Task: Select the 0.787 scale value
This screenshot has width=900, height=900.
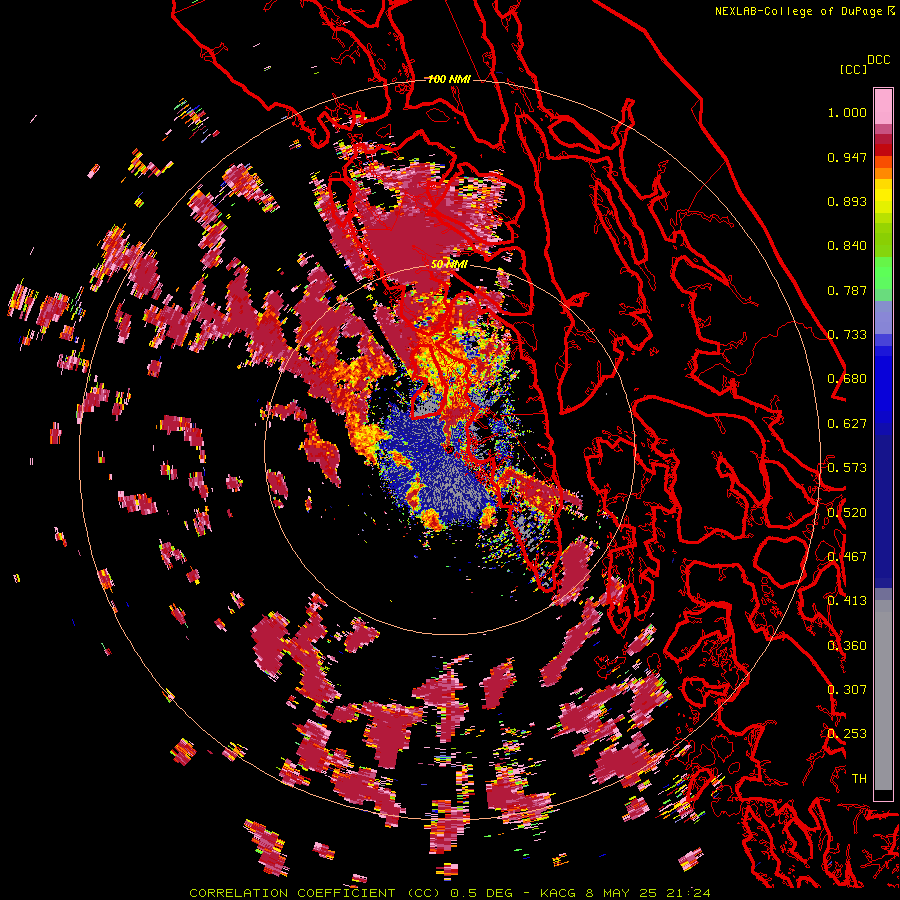Action: tap(847, 290)
